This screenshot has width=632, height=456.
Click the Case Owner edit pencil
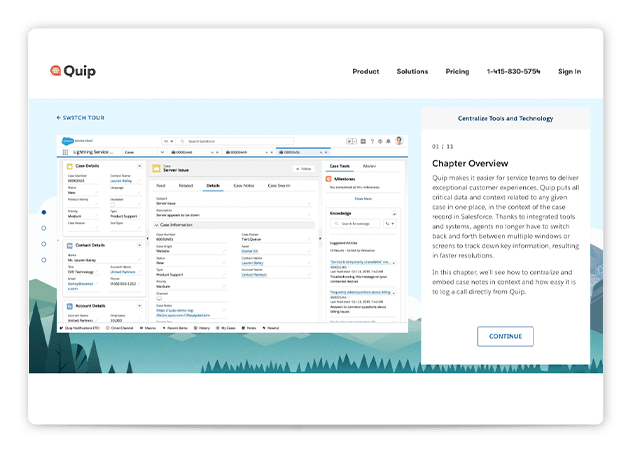(310, 239)
